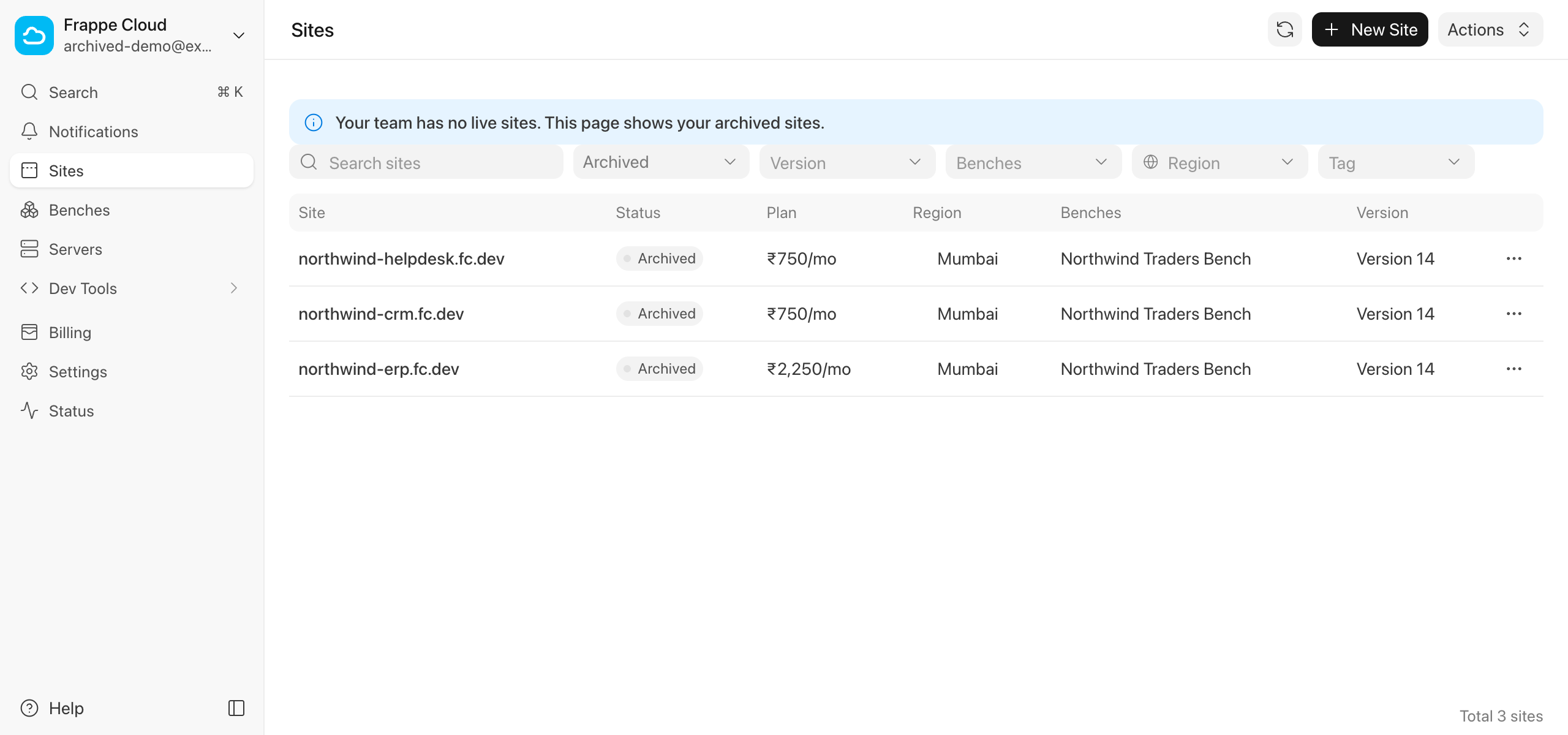Click the Help question mark icon
The height and width of the screenshot is (735, 1568).
[x=29, y=708]
